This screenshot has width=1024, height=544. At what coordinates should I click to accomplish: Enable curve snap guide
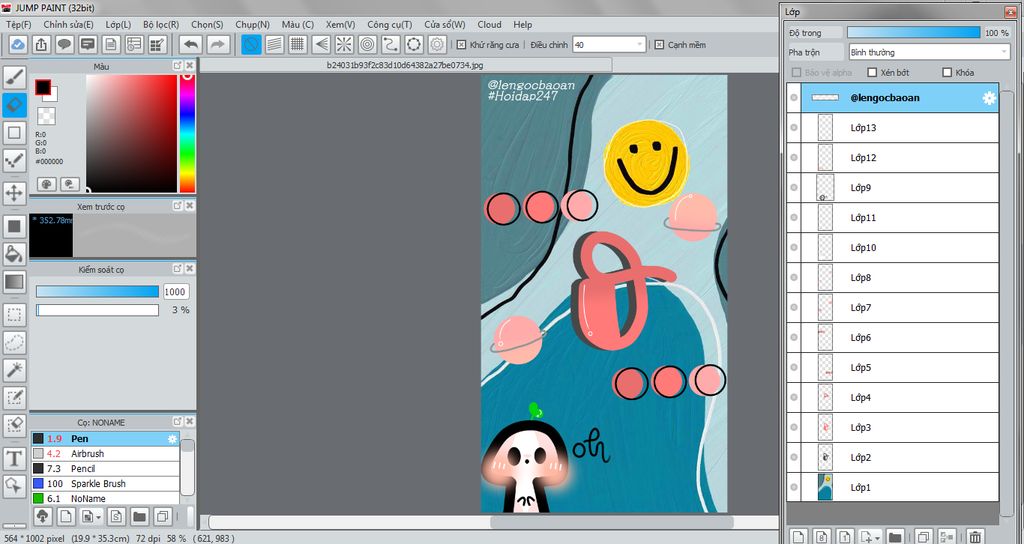point(391,44)
